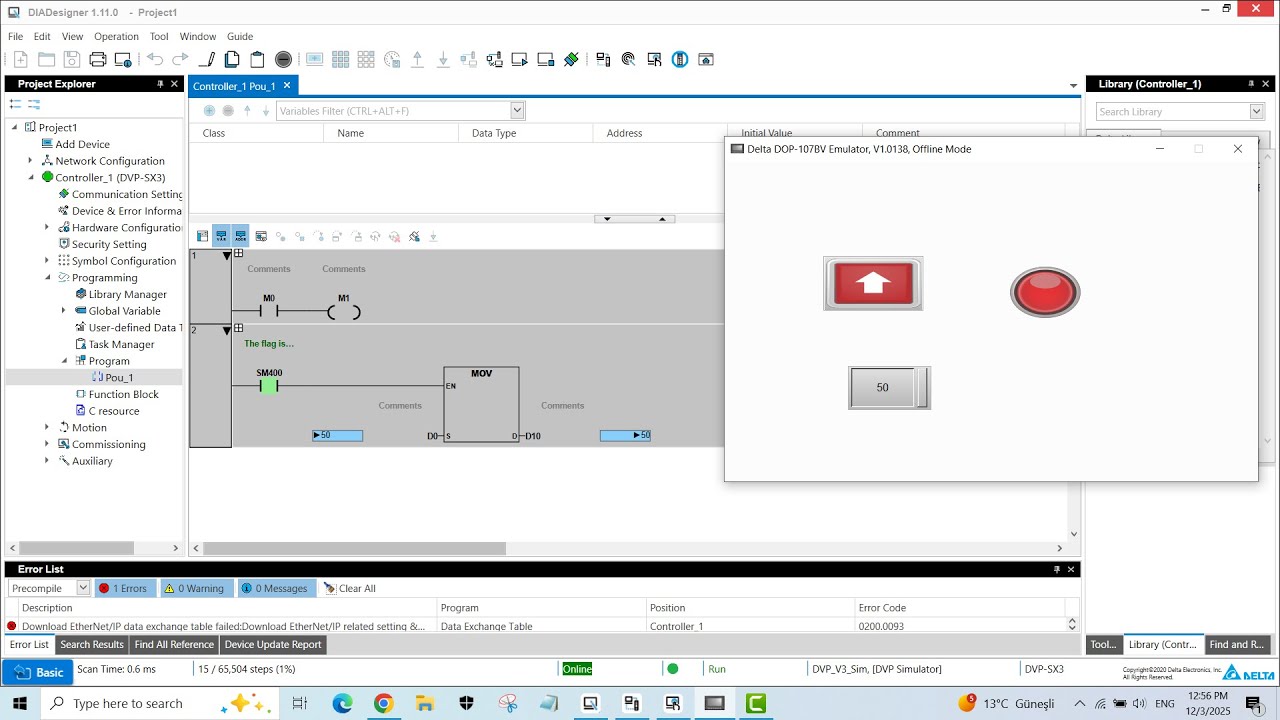Screen dimensions: 1280x720
Task: Click the ladder editor horizontal scrollbar
Action: [x=355, y=548]
